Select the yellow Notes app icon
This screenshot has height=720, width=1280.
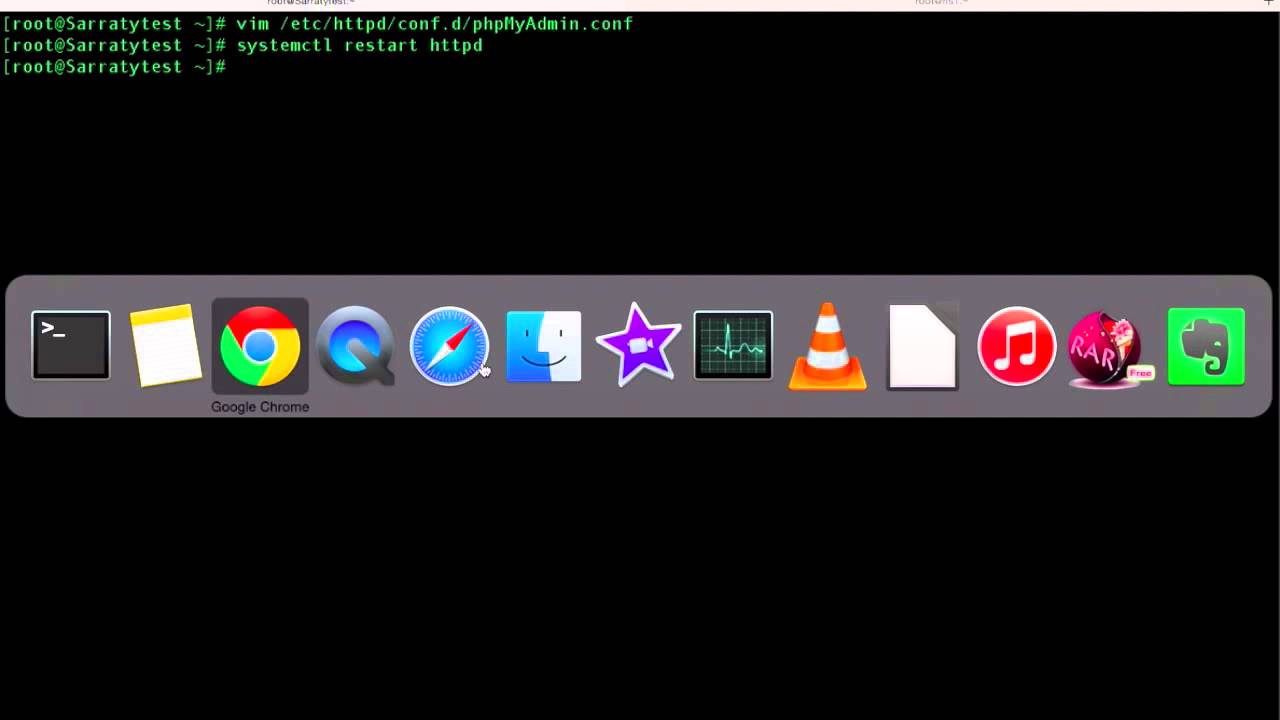click(x=165, y=346)
